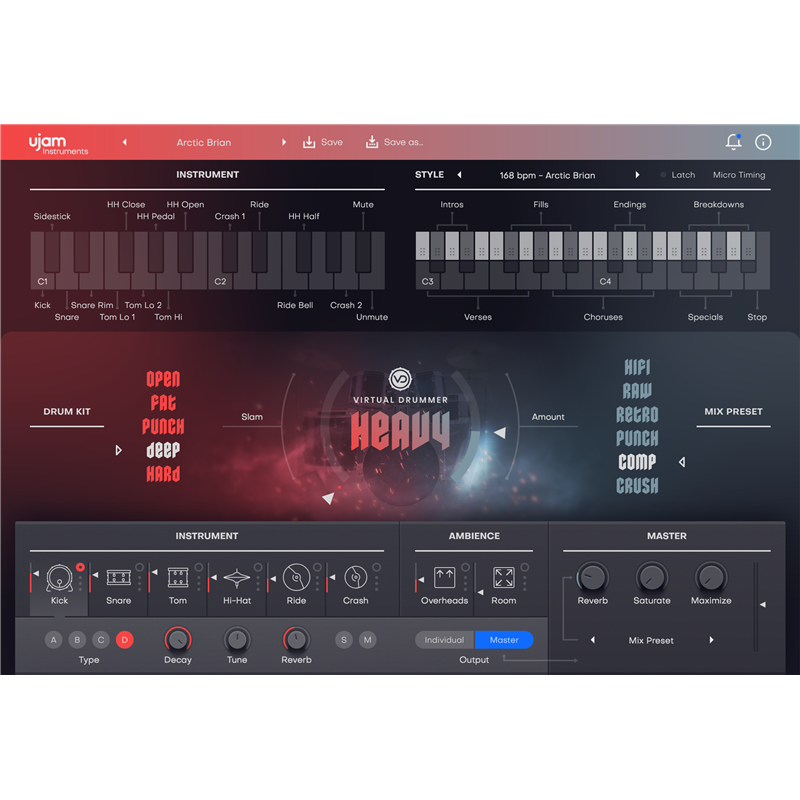The image size is (800, 800).
Task: Click the master volume fader handle
Action: [x=762, y=605]
